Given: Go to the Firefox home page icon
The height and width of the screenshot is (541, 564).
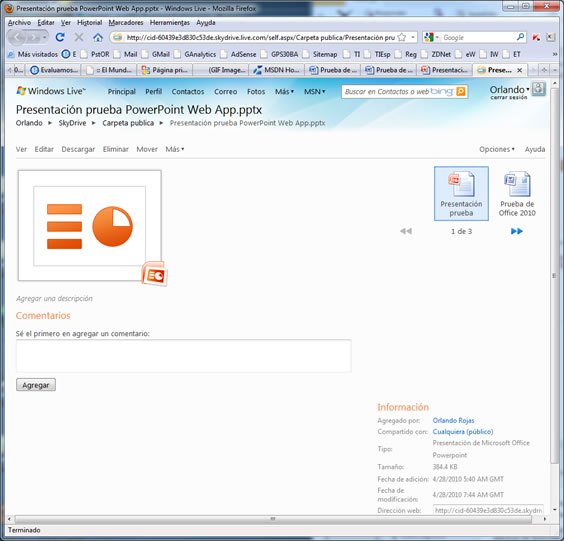Looking at the screenshot, I should (98, 37).
